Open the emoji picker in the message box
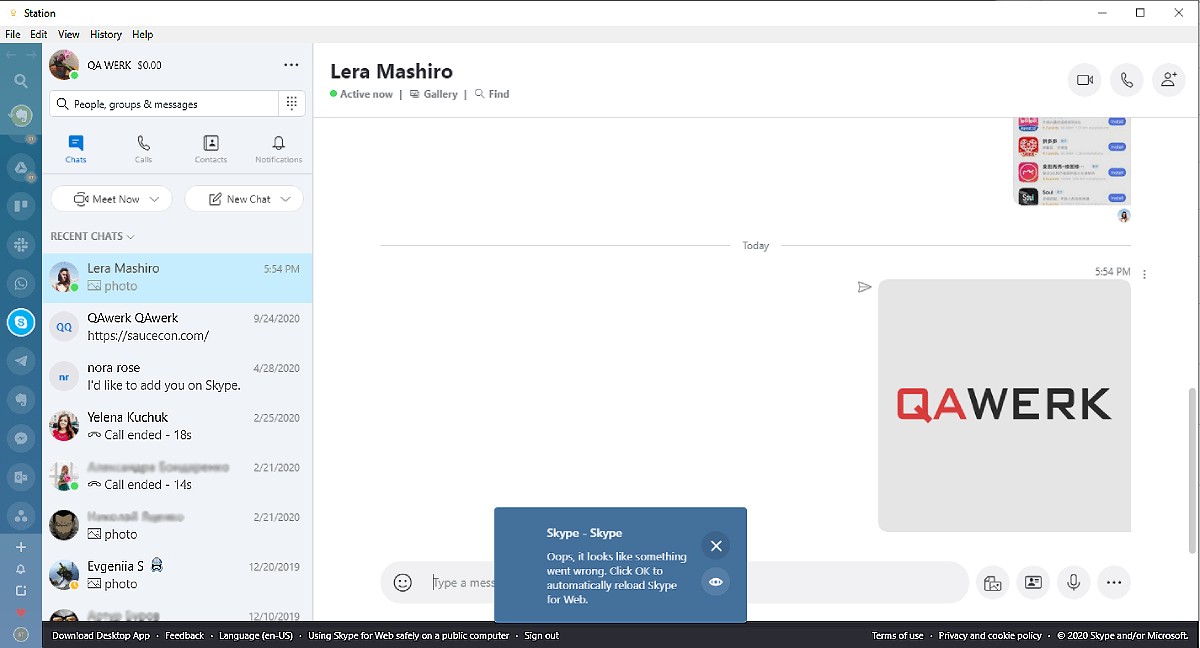Viewport: 1200px width, 648px height. (403, 582)
